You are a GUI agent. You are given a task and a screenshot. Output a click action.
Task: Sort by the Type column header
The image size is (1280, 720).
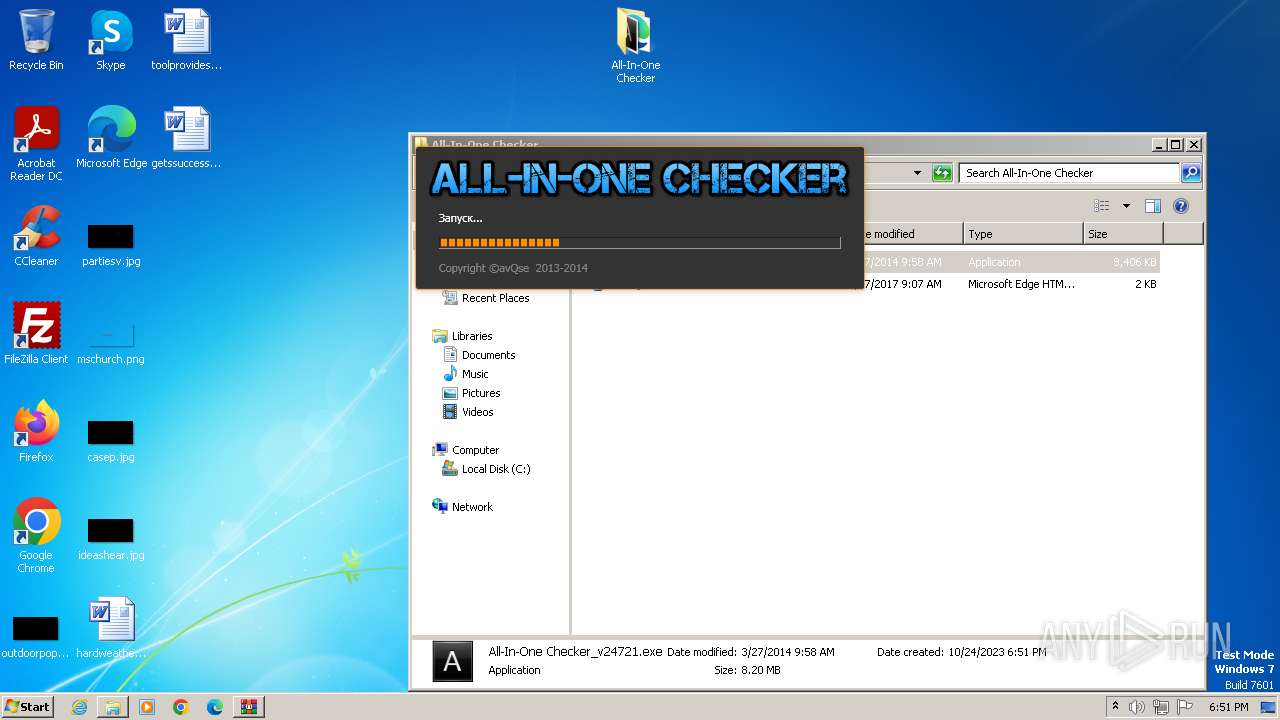(1023, 234)
